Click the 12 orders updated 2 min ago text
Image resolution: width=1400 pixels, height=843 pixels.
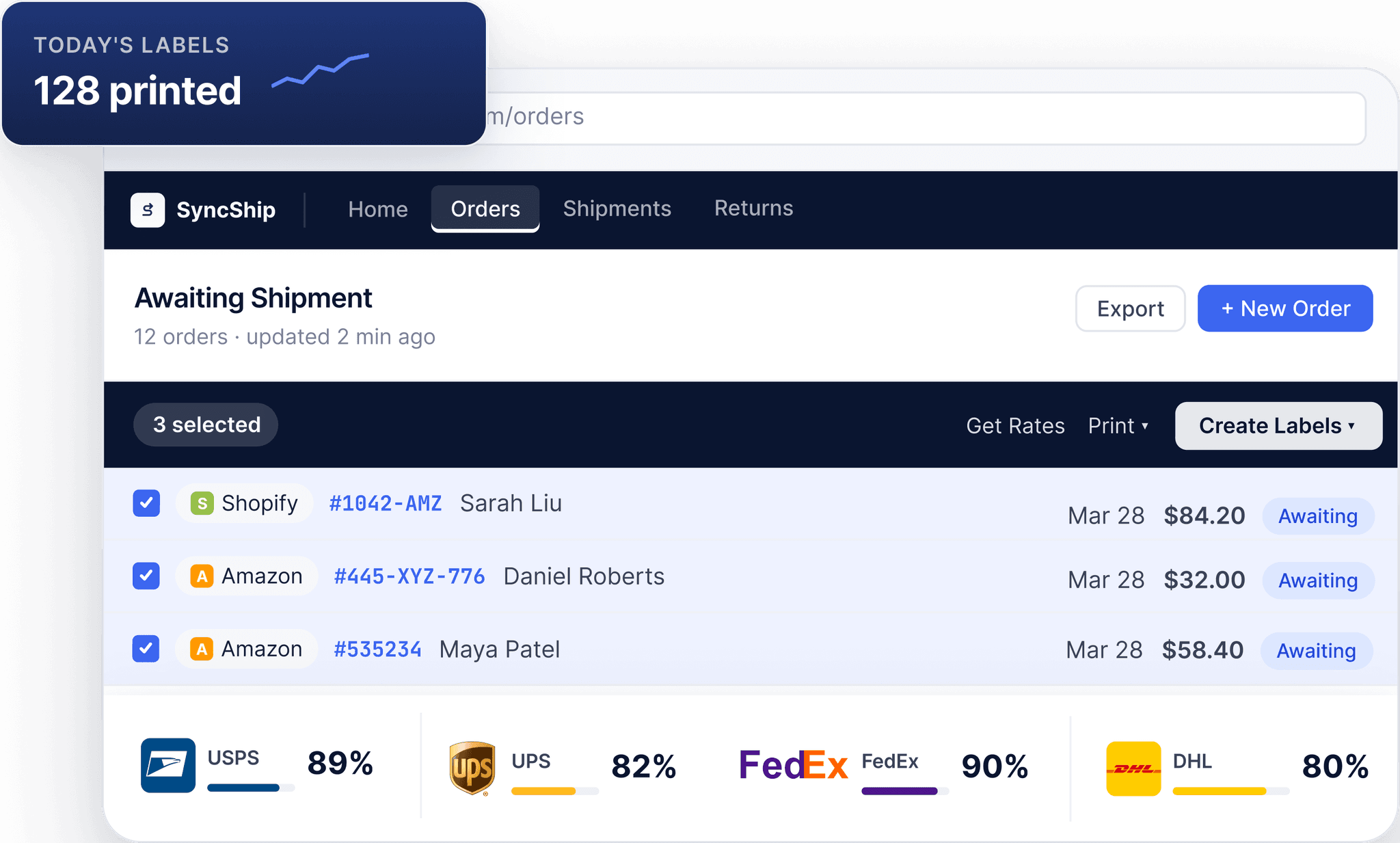pyautogui.click(x=284, y=337)
